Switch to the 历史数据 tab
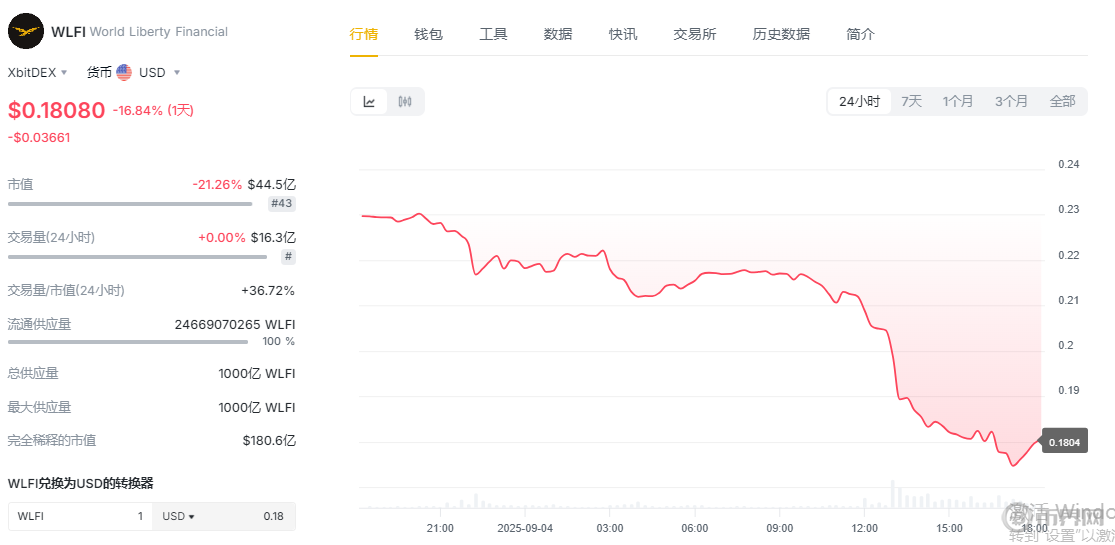 point(781,34)
